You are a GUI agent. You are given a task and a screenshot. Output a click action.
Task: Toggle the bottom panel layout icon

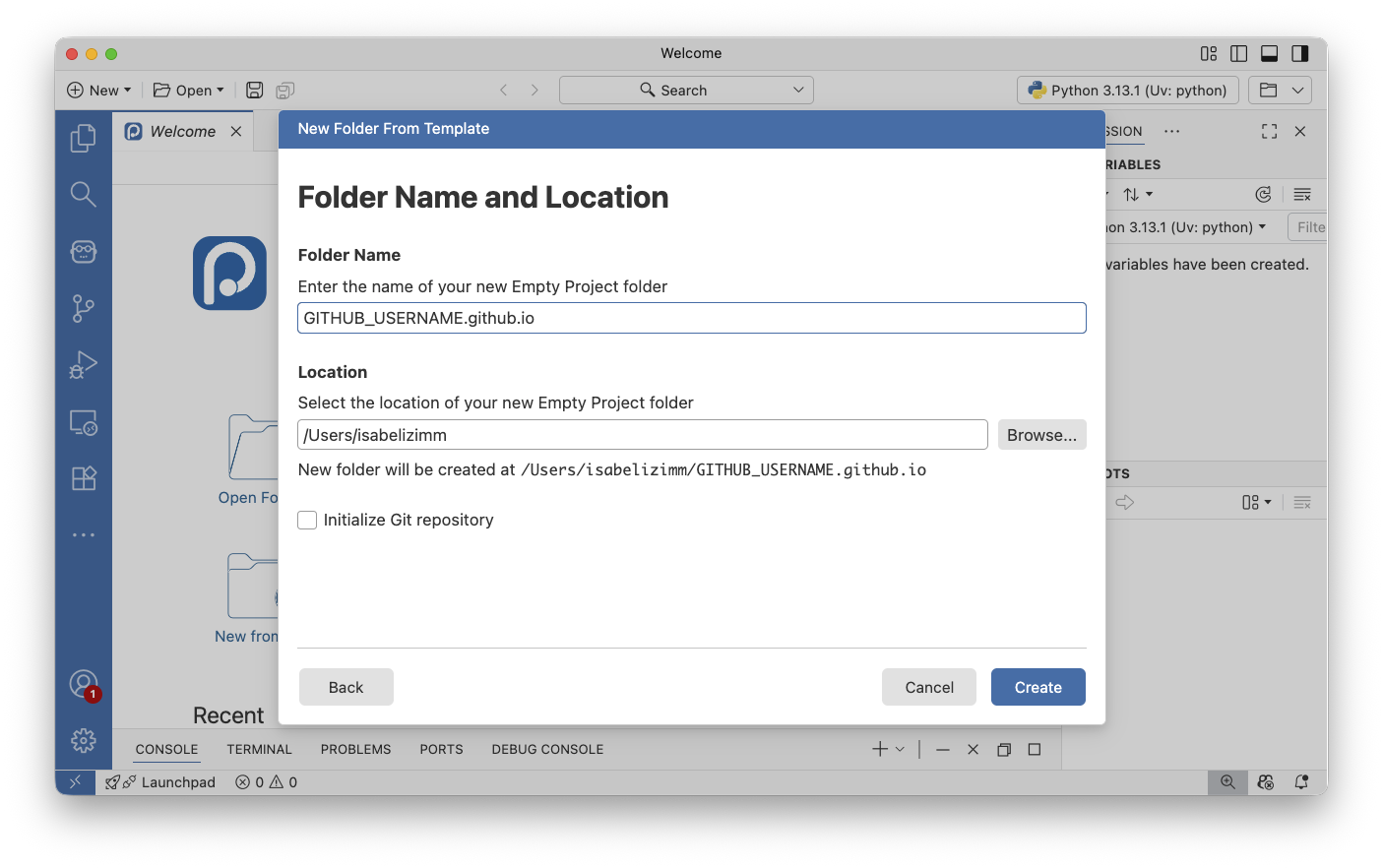1269,53
